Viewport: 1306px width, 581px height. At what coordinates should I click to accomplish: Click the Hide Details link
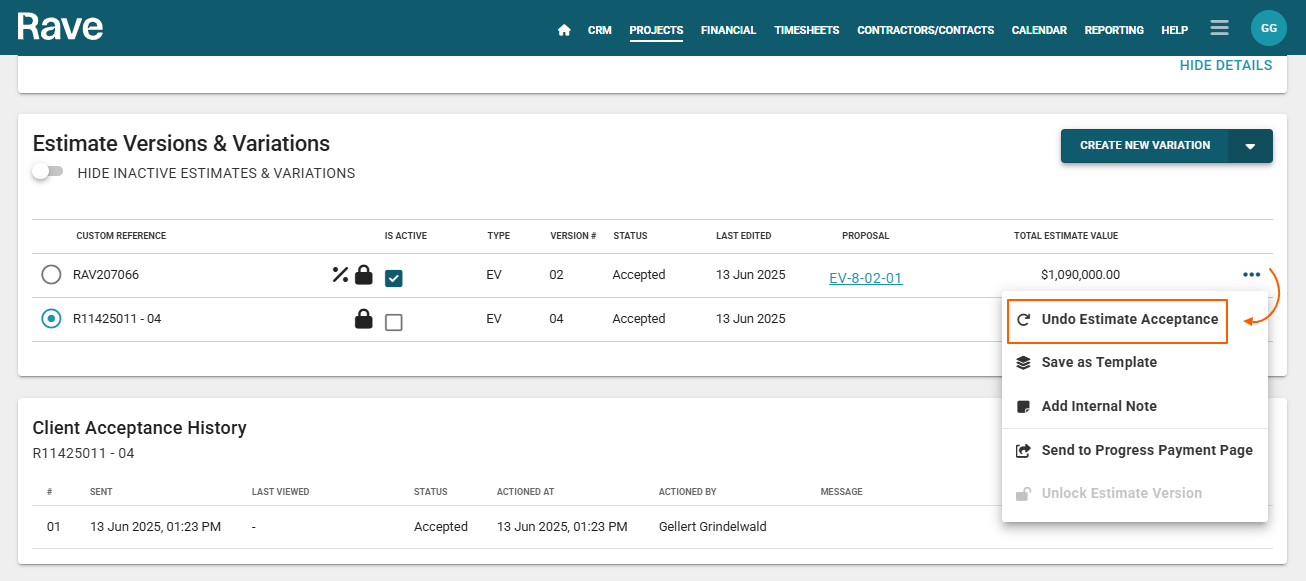point(1225,65)
